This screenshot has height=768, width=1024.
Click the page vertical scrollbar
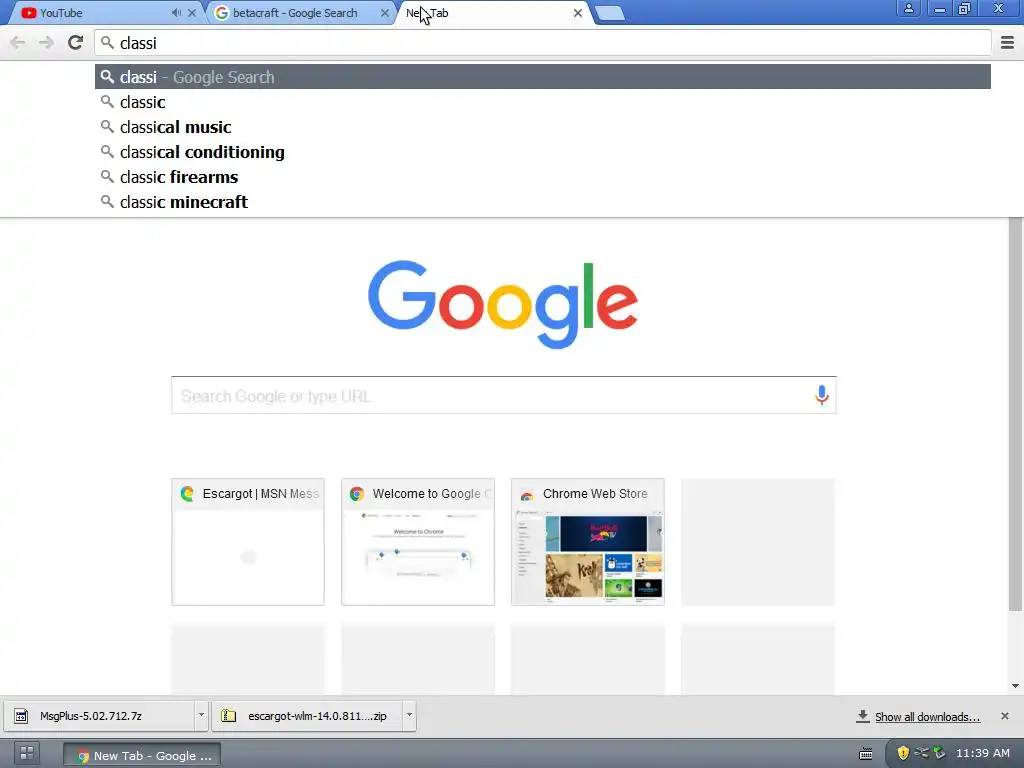[1015, 415]
